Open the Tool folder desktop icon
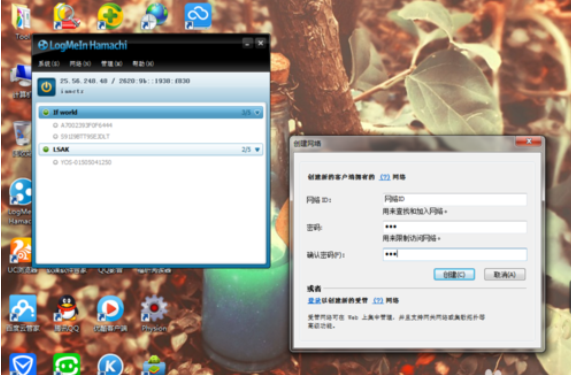This screenshot has width=571, height=375. (22, 21)
